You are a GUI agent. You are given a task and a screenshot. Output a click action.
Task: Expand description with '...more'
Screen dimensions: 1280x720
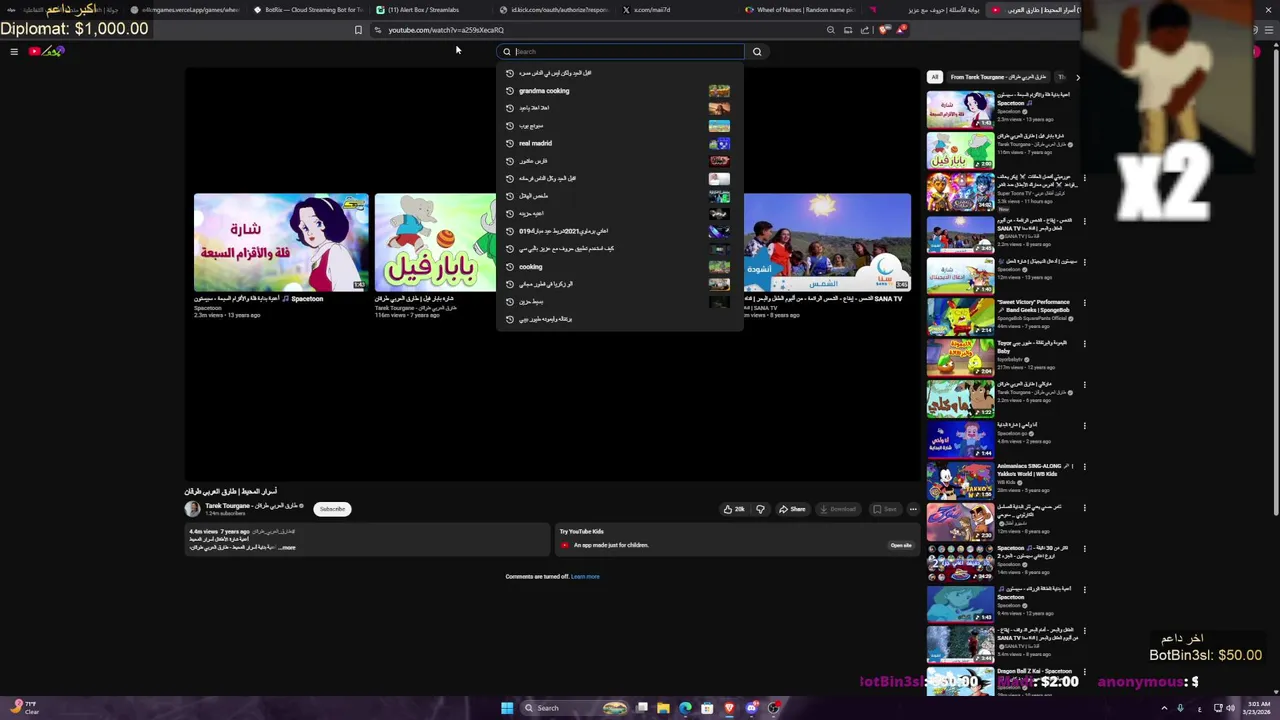(287, 547)
